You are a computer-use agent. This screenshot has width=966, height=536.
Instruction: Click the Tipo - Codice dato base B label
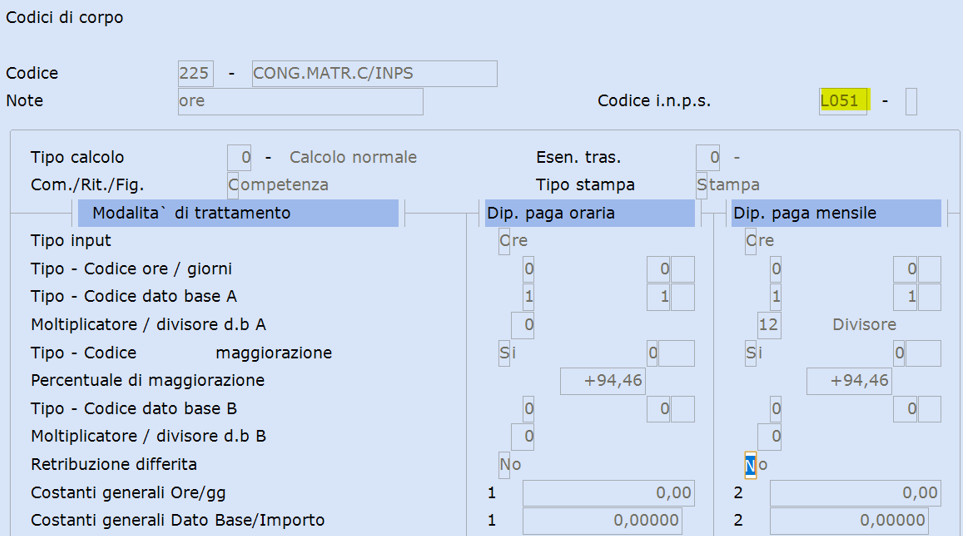(x=134, y=409)
